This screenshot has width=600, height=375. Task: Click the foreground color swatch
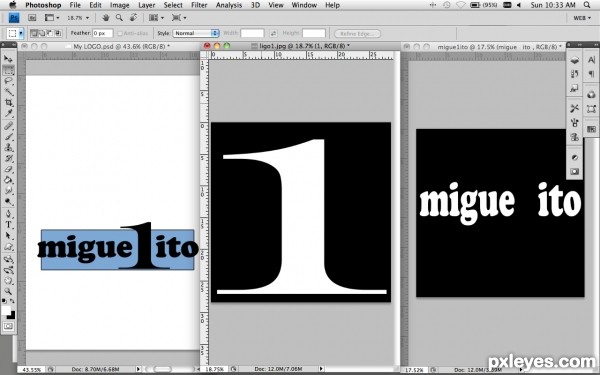pyautogui.click(x=5, y=310)
